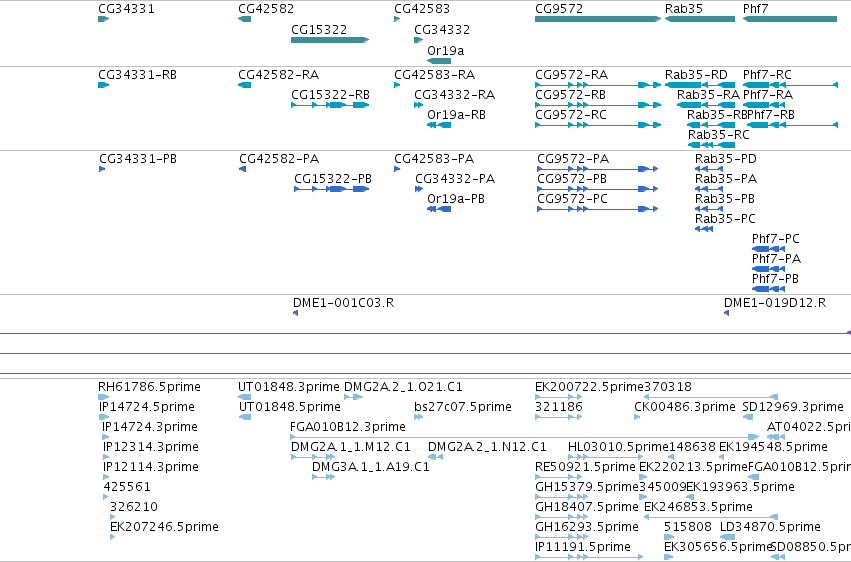Click the CG42582 gene label
Image resolution: width=851 pixels, height=562 pixels.
[266, 9]
